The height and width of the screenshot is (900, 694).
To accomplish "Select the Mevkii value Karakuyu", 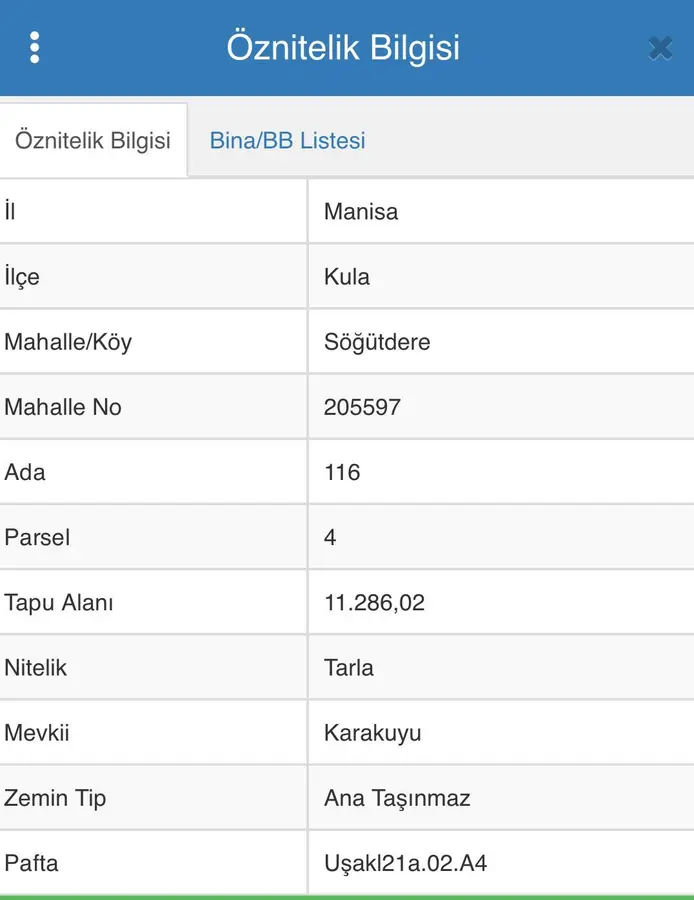I will [x=372, y=733].
